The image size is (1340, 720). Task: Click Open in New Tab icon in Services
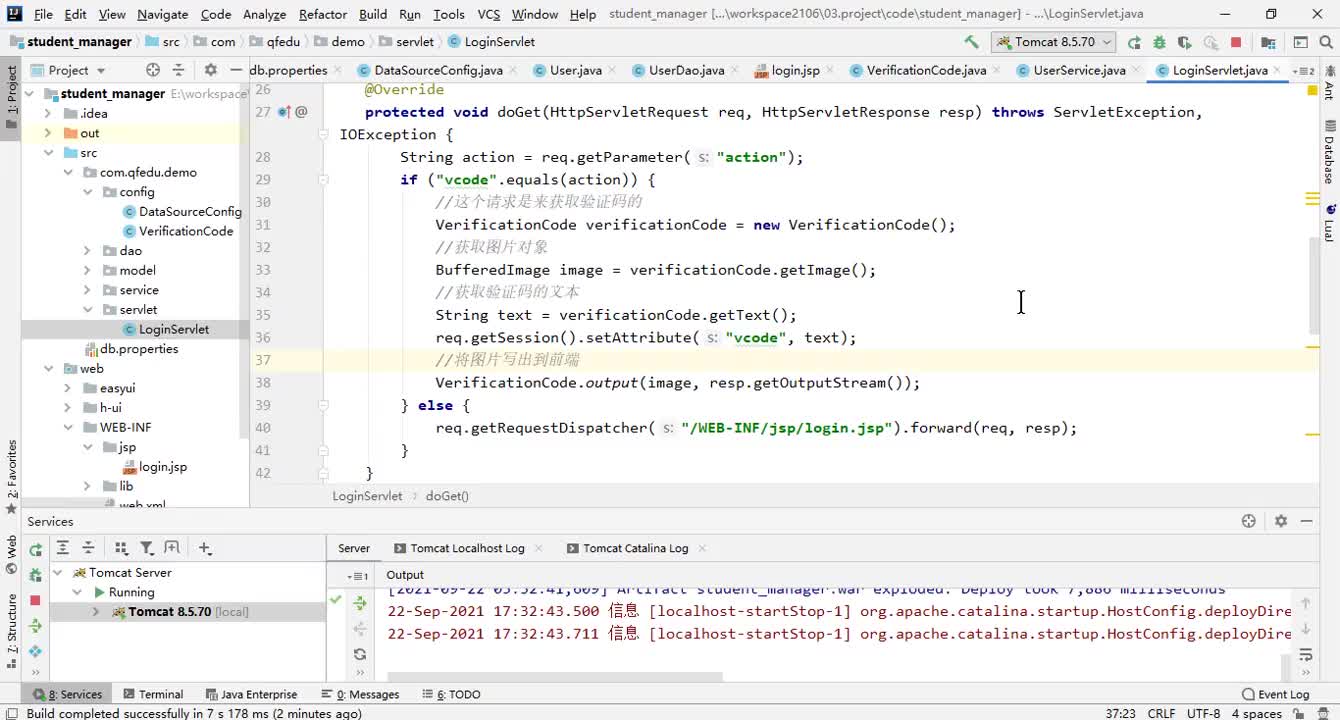(x=172, y=548)
